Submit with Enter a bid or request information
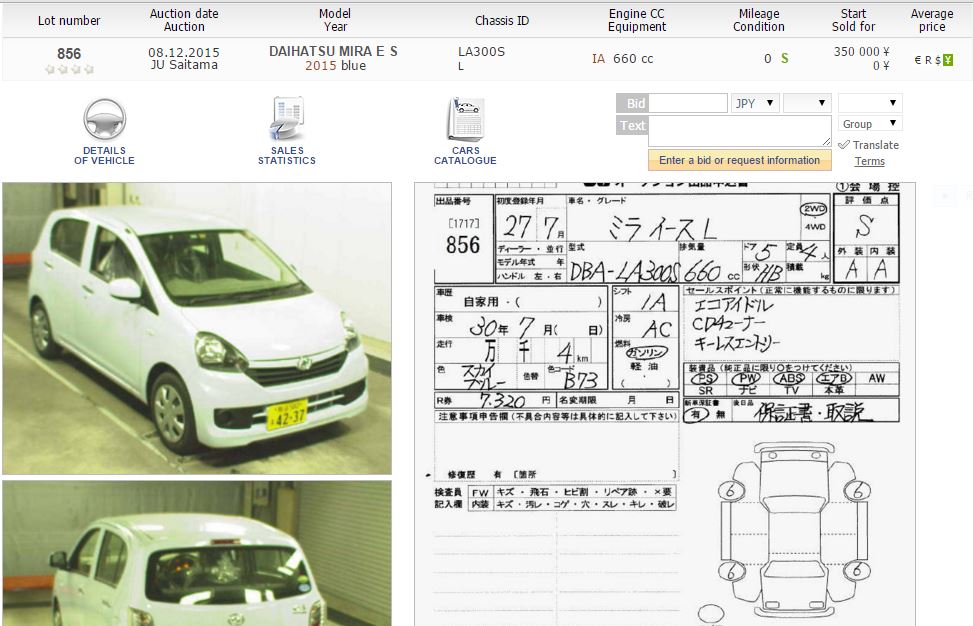The height and width of the screenshot is (626, 973). pos(740,160)
